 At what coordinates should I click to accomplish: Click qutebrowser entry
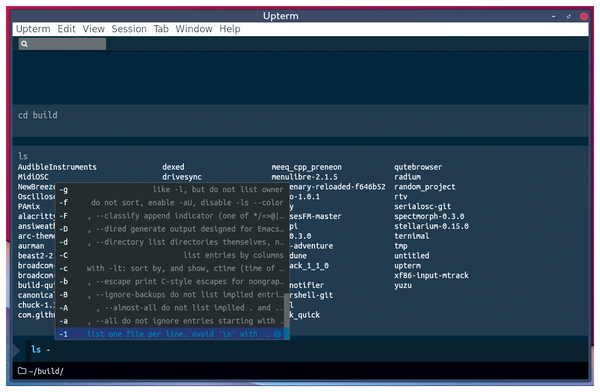tap(418, 167)
